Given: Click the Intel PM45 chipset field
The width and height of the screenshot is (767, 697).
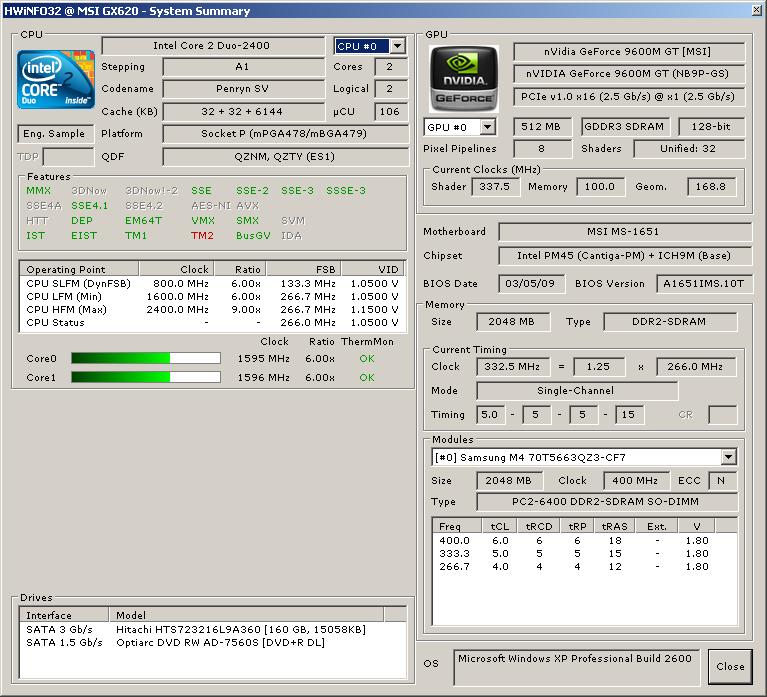Looking at the screenshot, I should (625, 256).
